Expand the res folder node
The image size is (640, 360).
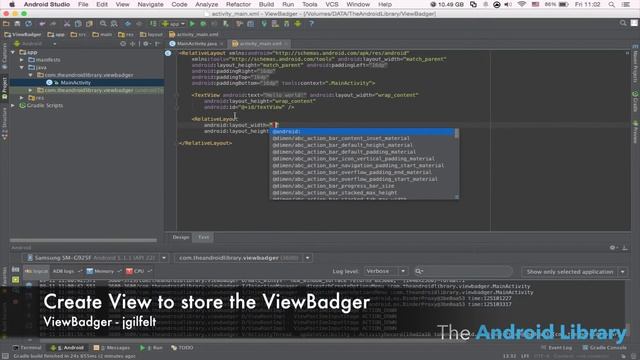[x=22, y=98]
